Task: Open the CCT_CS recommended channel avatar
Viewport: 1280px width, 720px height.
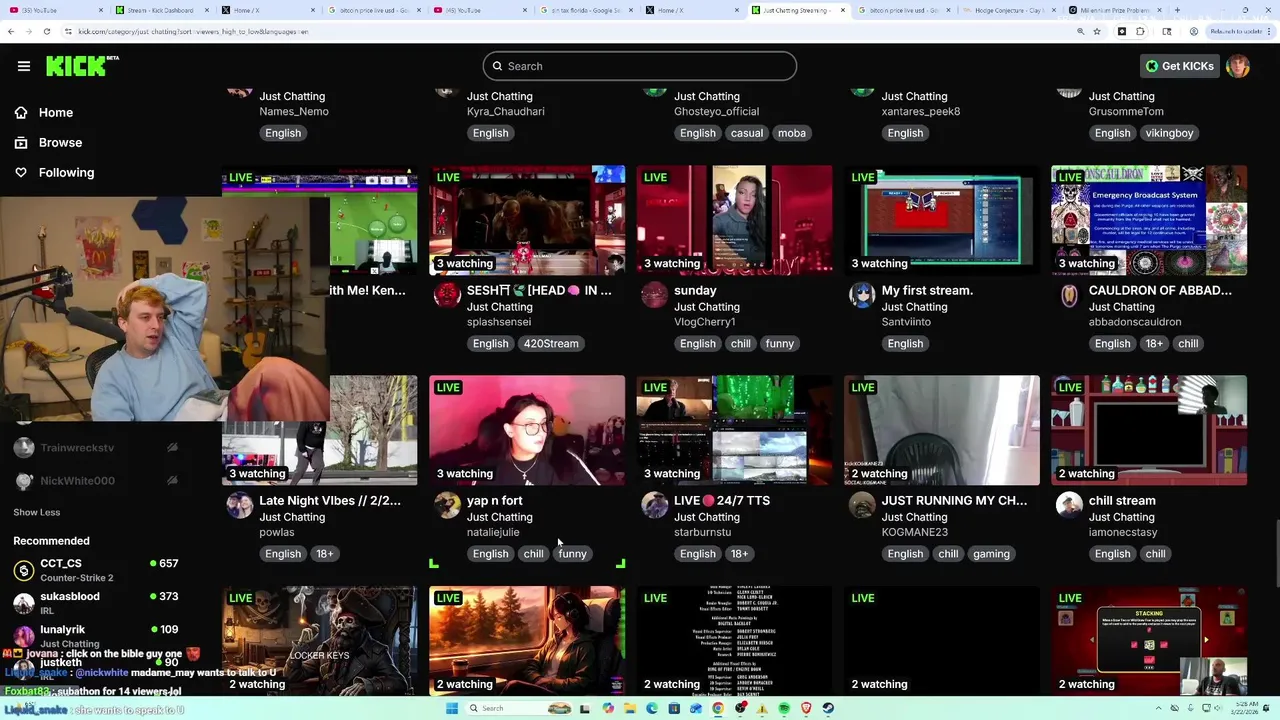Action: tap(24, 570)
